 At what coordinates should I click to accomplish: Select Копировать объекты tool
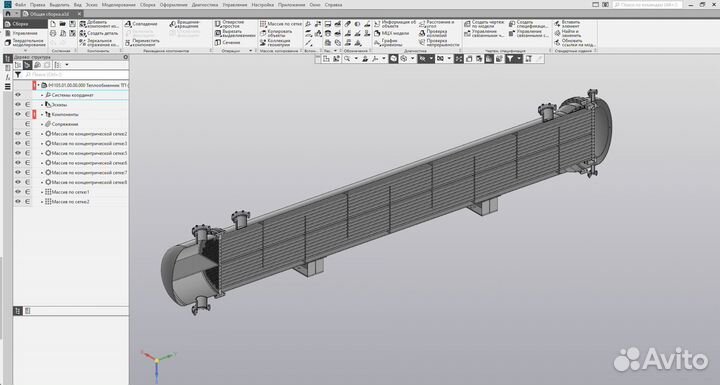click(x=276, y=34)
